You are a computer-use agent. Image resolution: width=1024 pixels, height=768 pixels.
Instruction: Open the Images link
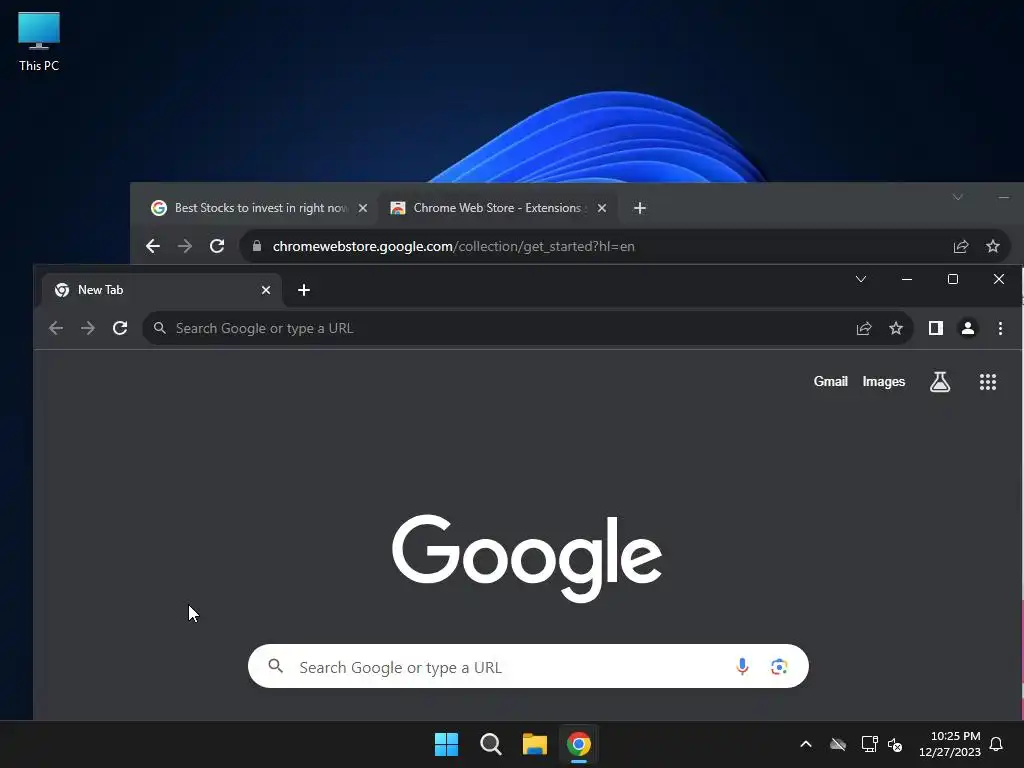coord(884,381)
